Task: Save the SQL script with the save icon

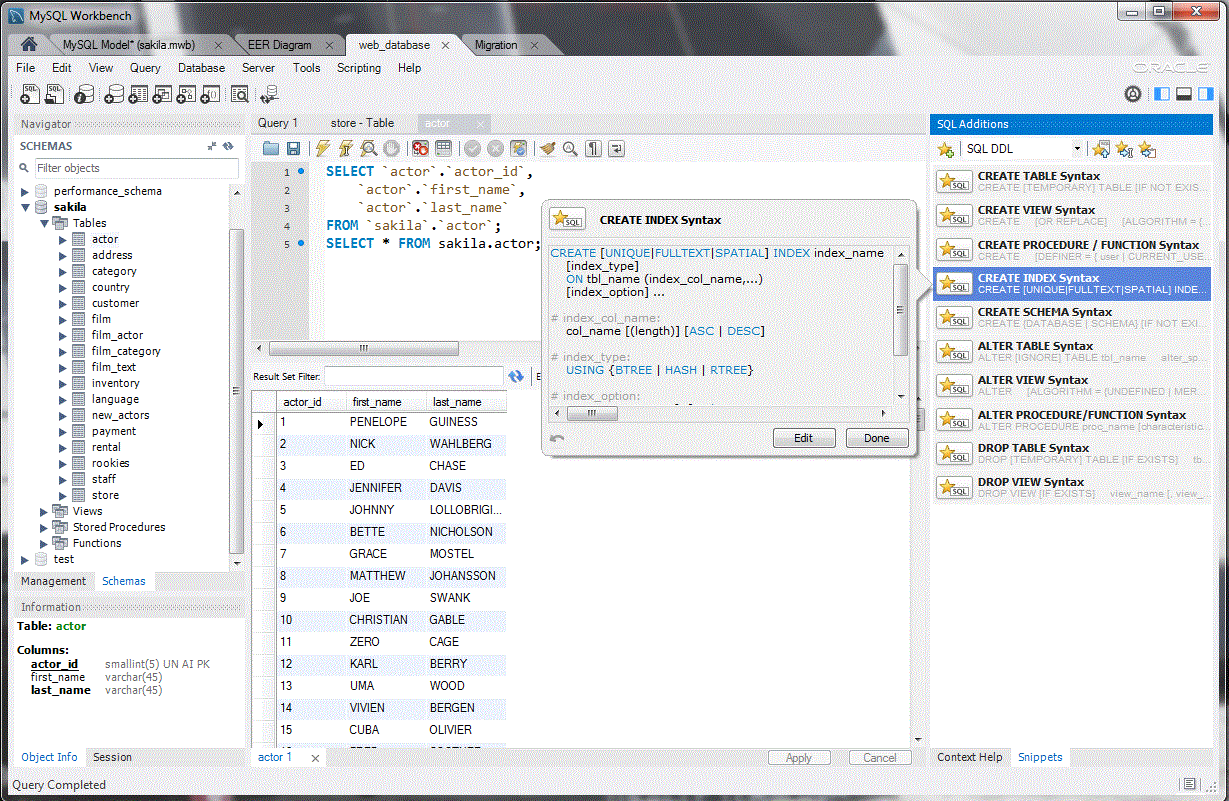Action: [292, 148]
